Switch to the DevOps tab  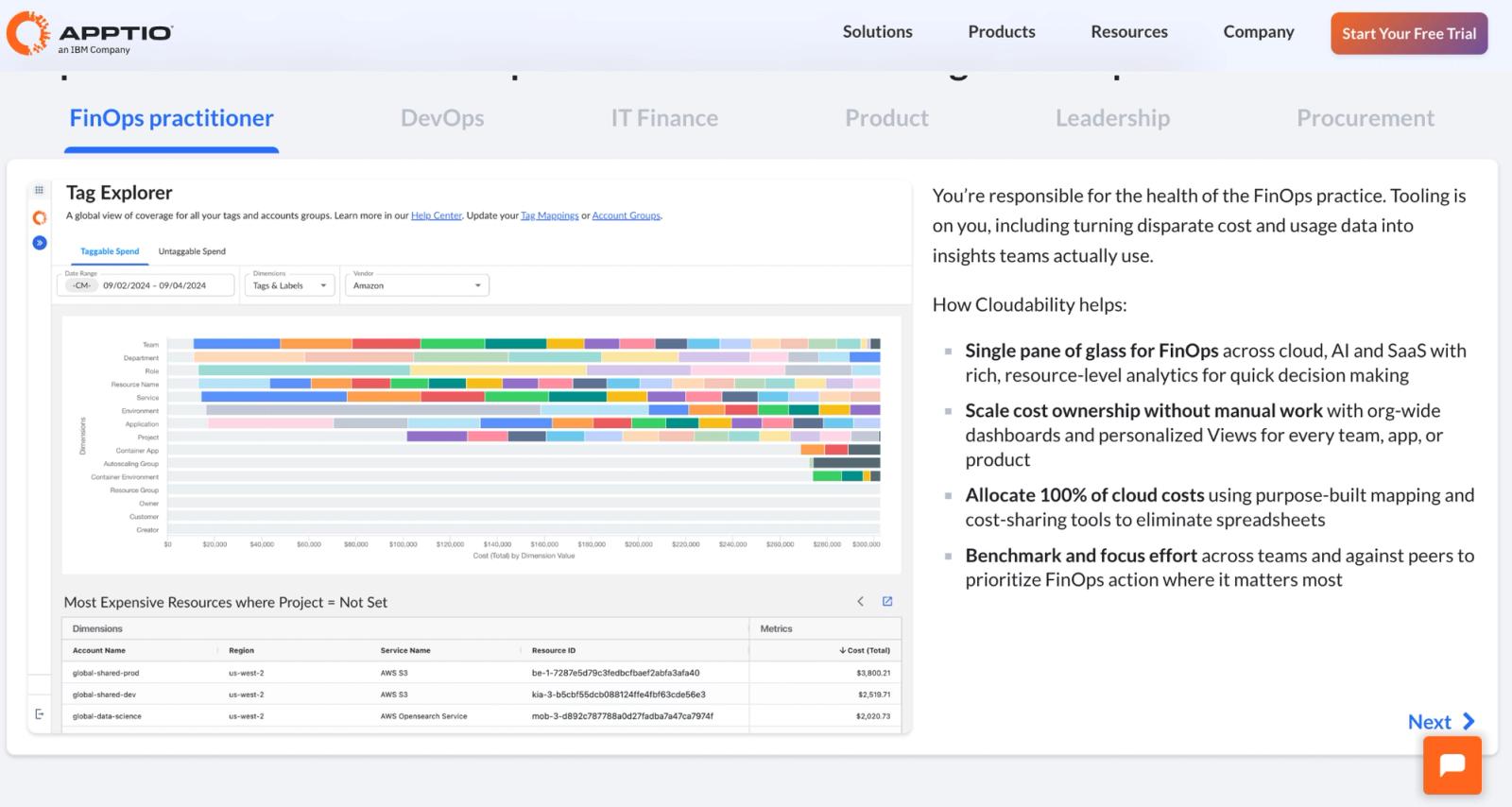[x=442, y=118]
